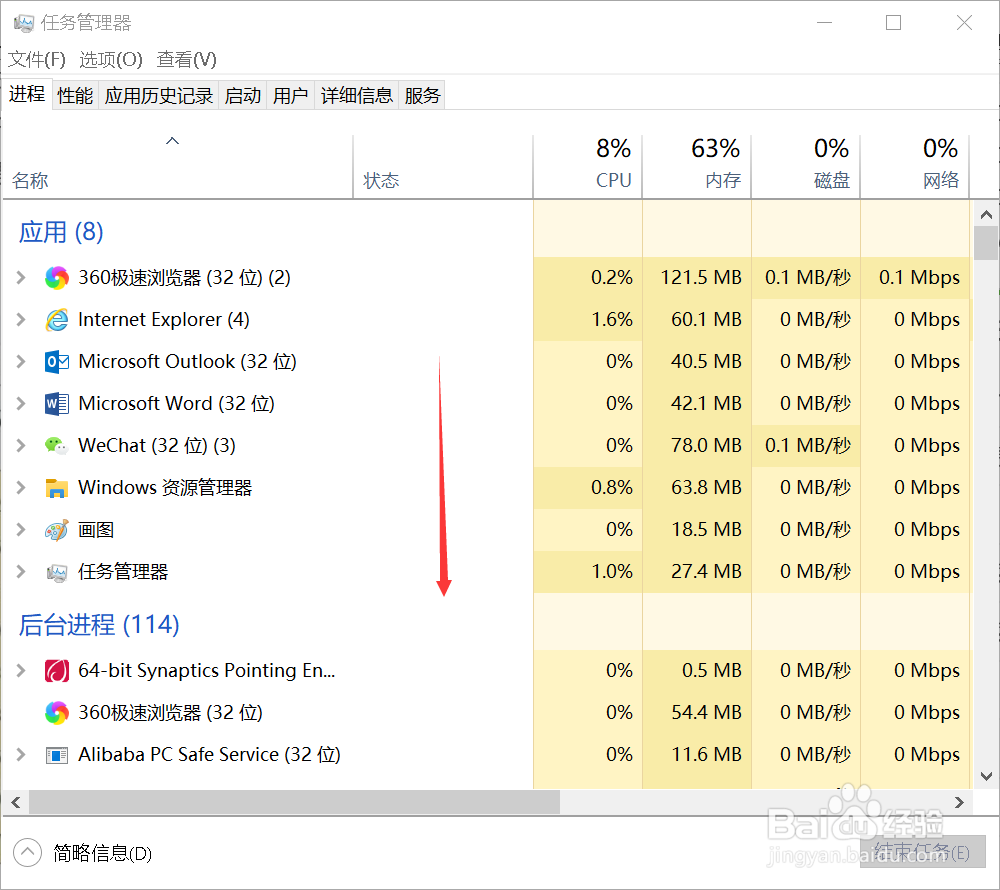Click the 结束任务(E) button
Screen dimensions: 1000x890
pyautogui.click(x=923, y=852)
